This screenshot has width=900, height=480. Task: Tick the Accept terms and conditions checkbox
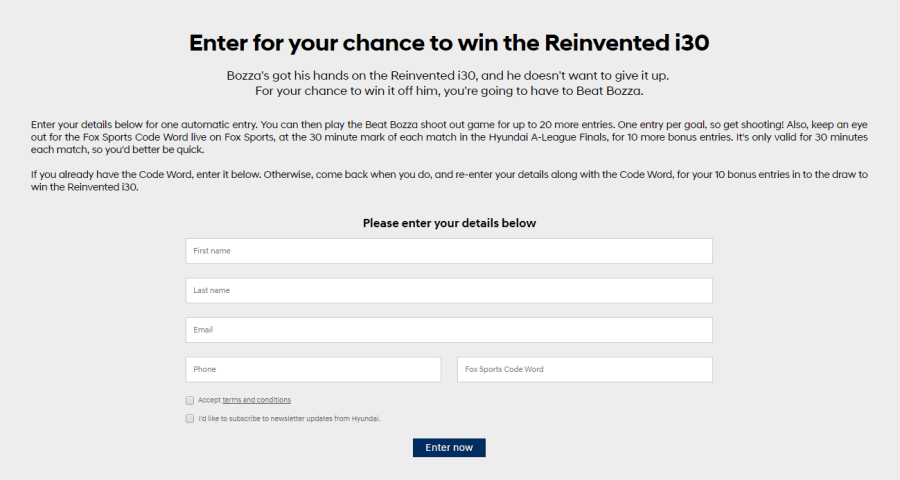pos(190,400)
